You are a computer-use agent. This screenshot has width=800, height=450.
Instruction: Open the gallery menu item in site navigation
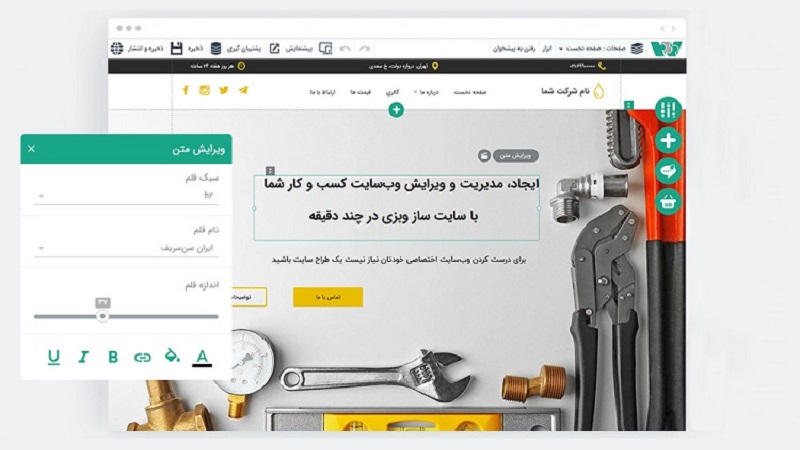392,92
